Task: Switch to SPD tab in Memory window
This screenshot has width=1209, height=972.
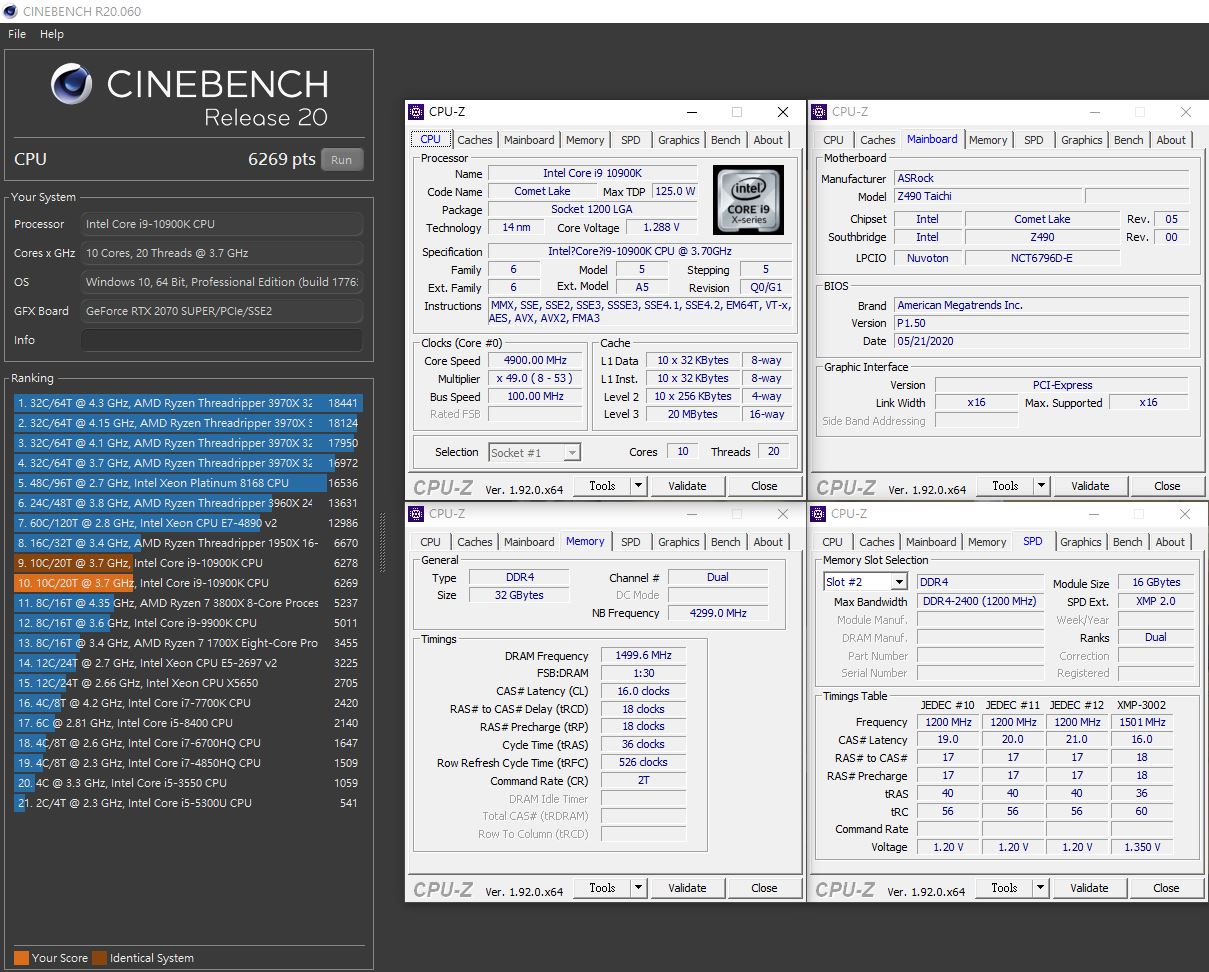Action: 631,542
